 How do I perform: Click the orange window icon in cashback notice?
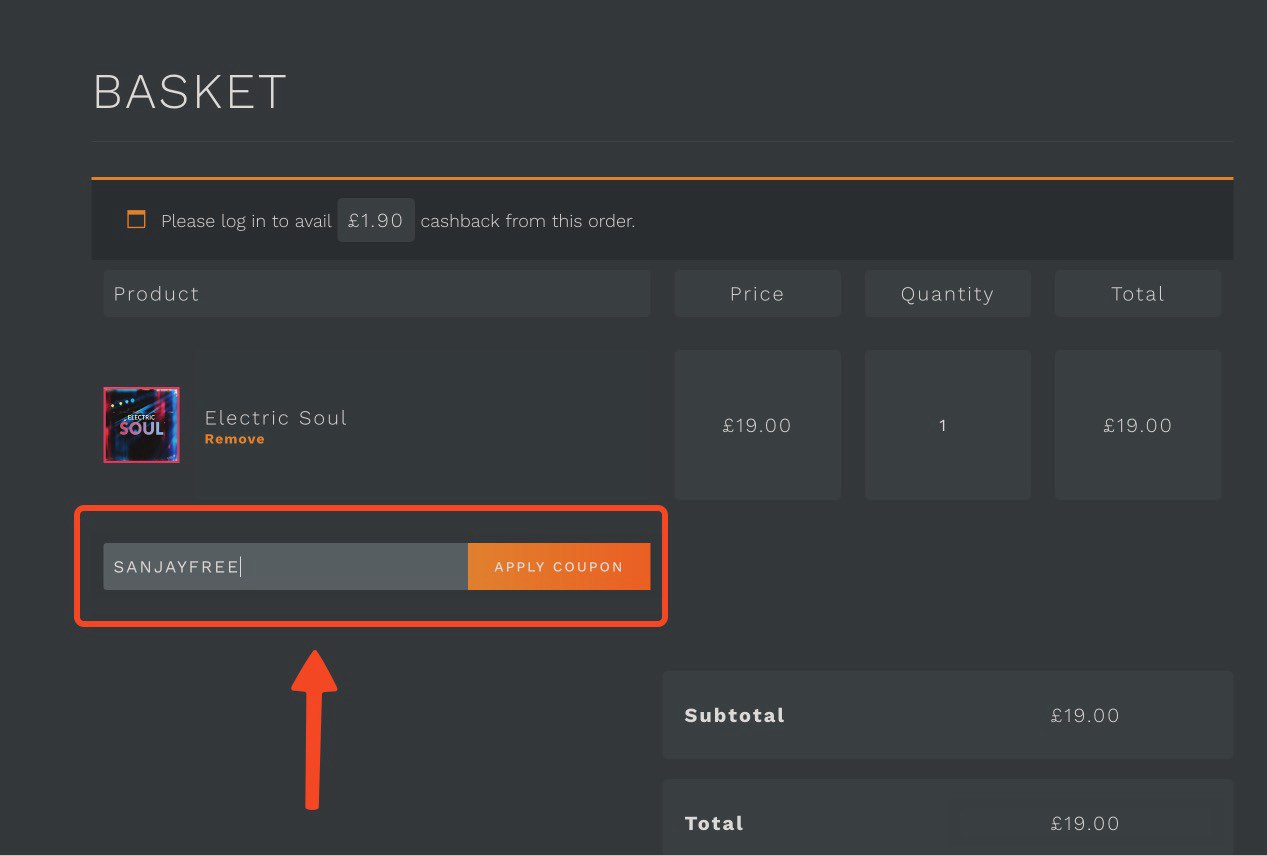(x=136, y=220)
